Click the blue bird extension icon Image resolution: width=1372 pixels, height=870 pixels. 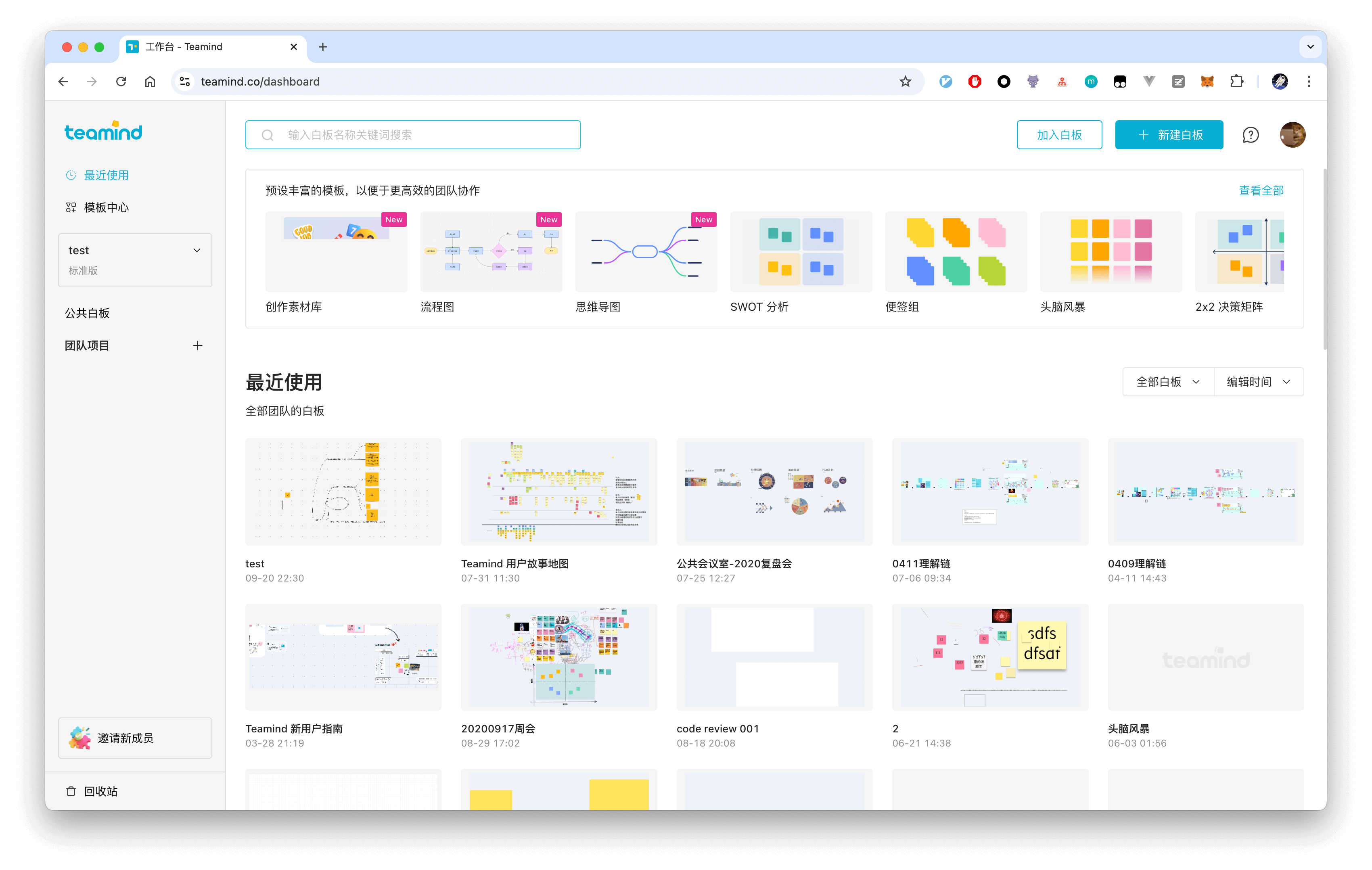point(946,82)
